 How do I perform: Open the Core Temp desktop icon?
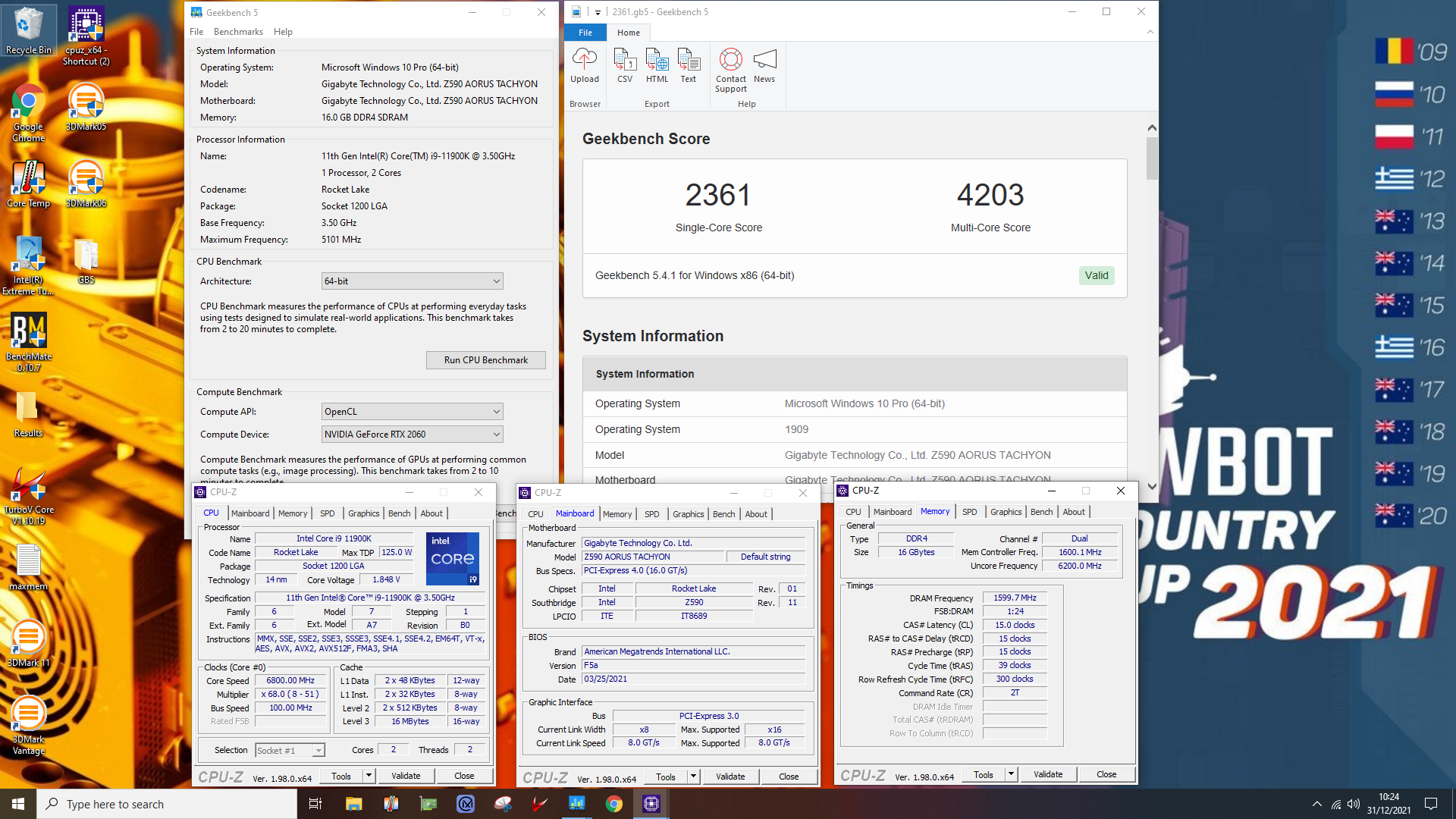click(28, 184)
